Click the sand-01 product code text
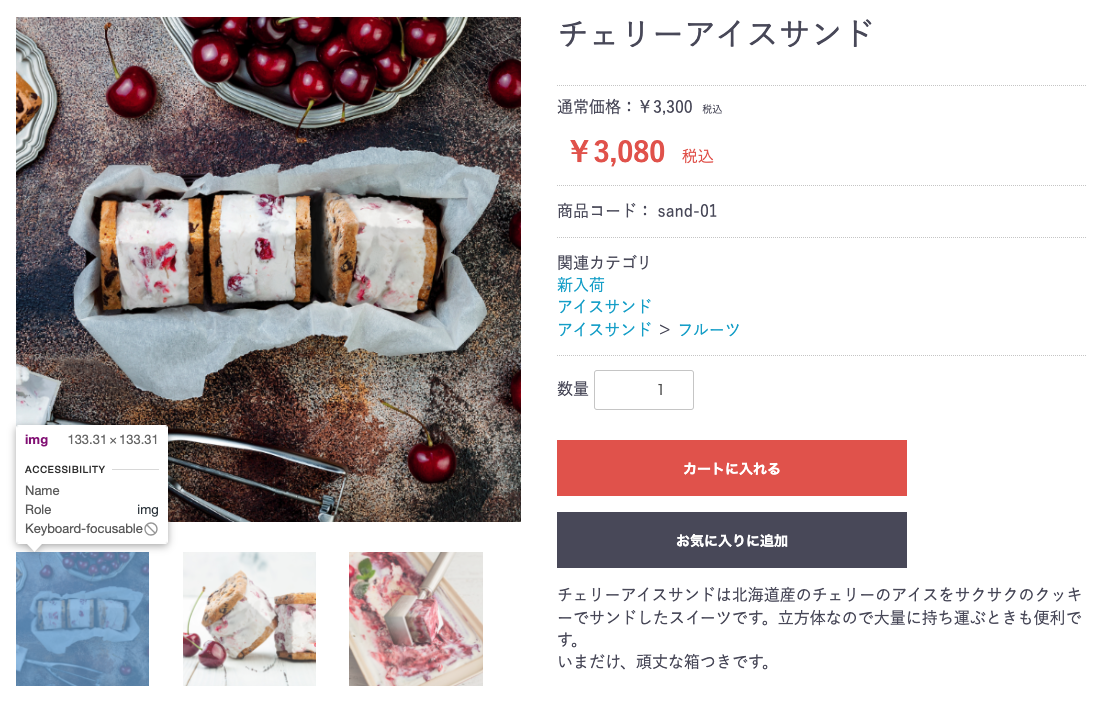The width and height of the screenshot is (1101, 713). click(687, 211)
